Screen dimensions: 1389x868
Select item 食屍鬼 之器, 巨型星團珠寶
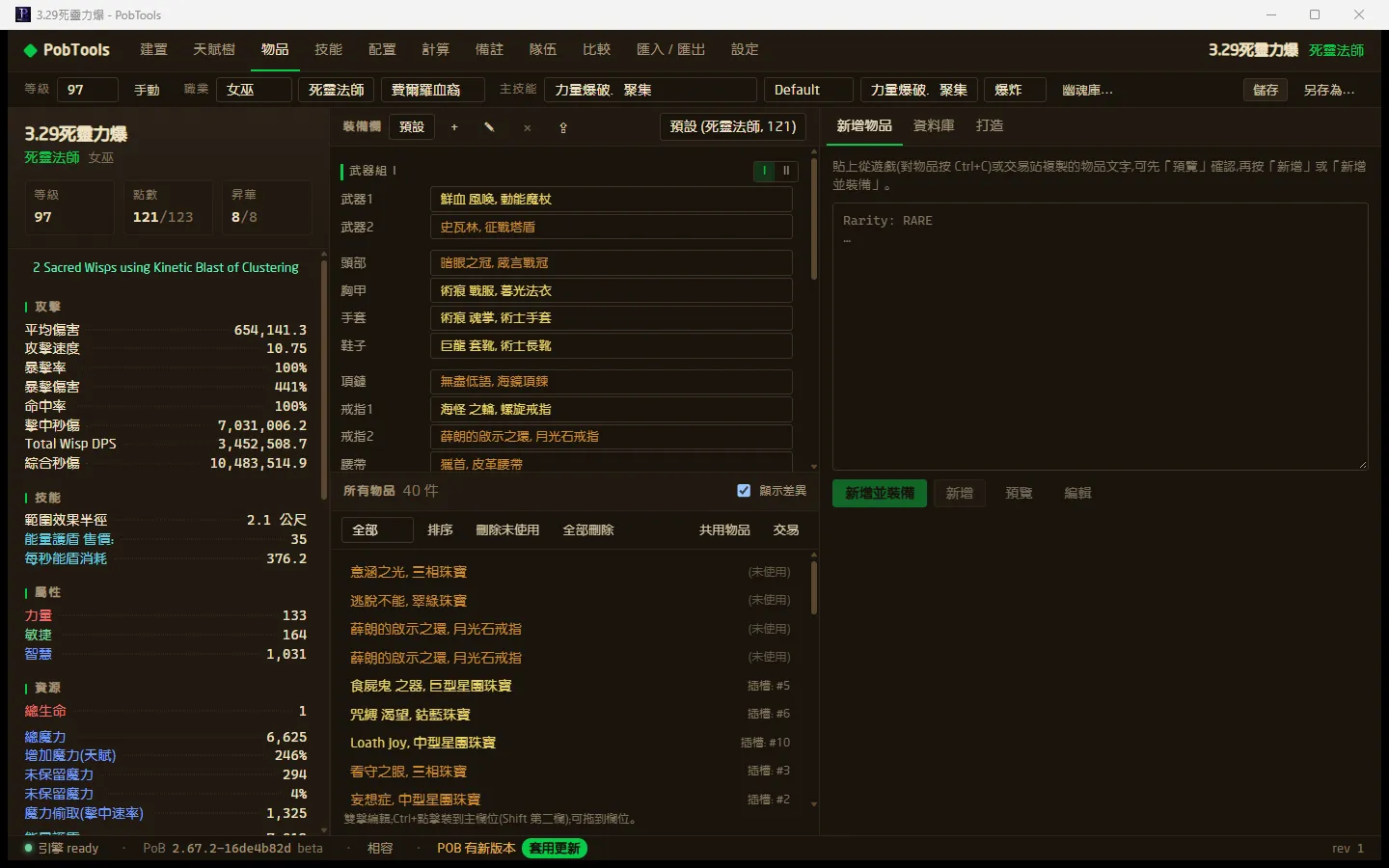pyautogui.click(x=569, y=686)
